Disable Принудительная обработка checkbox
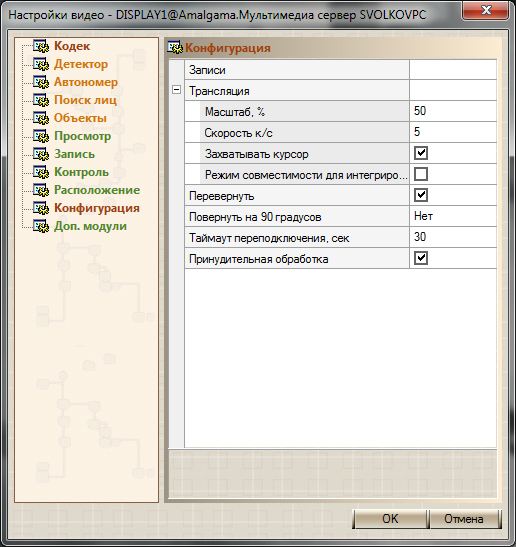516x547 pixels. click(x=421, y=258)
